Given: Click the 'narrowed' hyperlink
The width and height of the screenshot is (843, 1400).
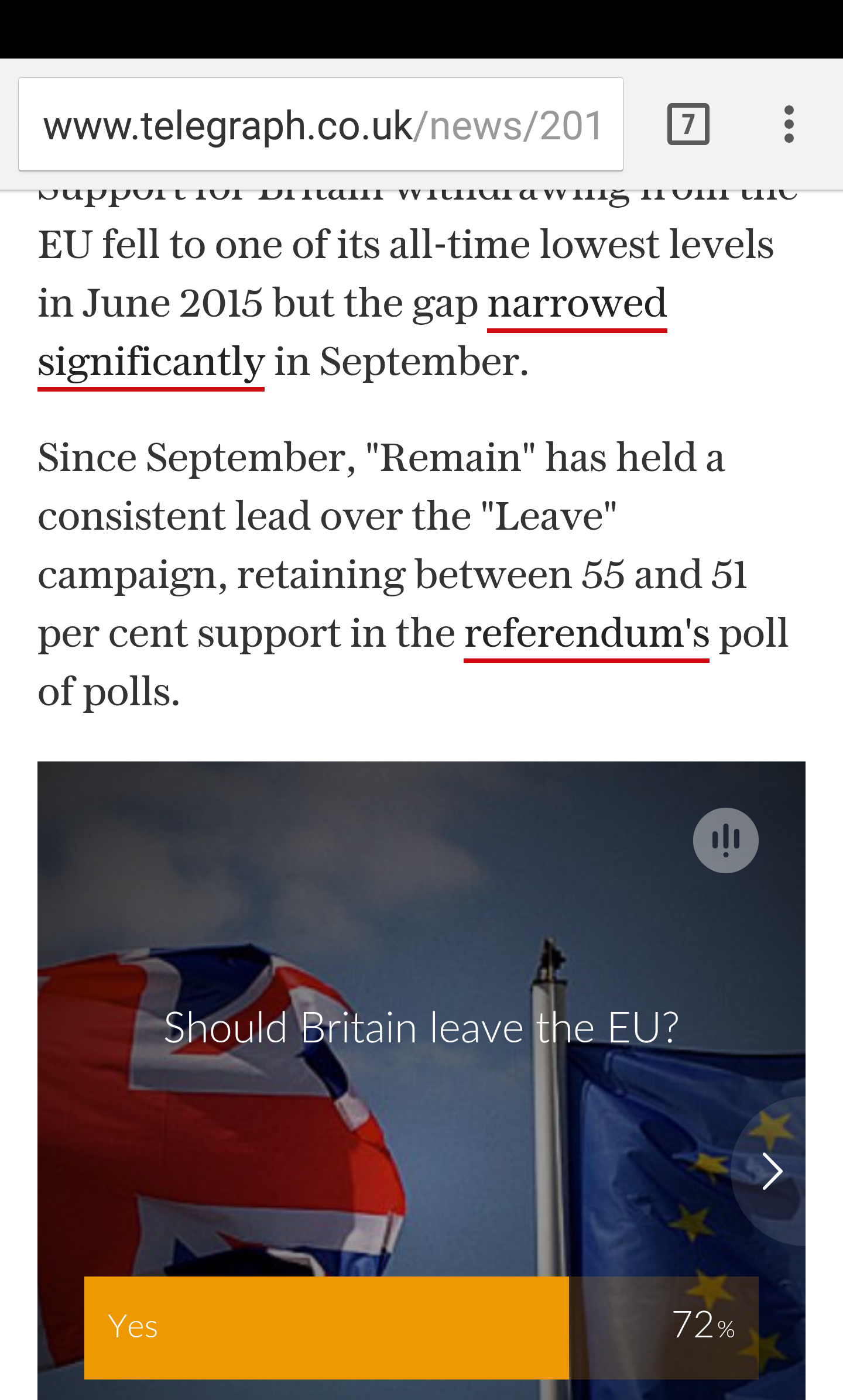Looking at the screenshot, I should point(577,304).
